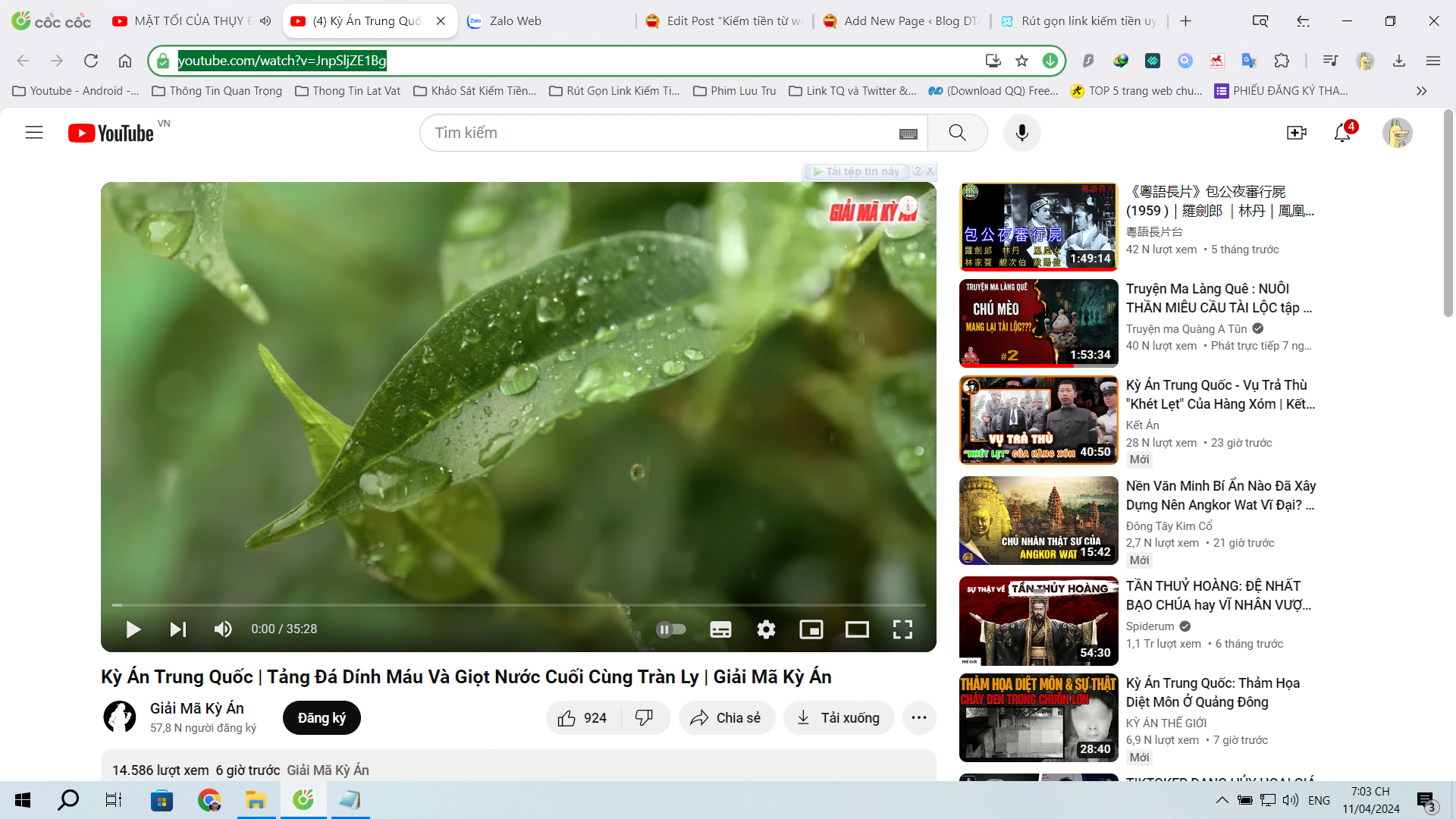The height and width of the screenshot is (819, 1456).
Task: Close the Kỳ Án Trung Quốc tab
Action: [441, 21]
